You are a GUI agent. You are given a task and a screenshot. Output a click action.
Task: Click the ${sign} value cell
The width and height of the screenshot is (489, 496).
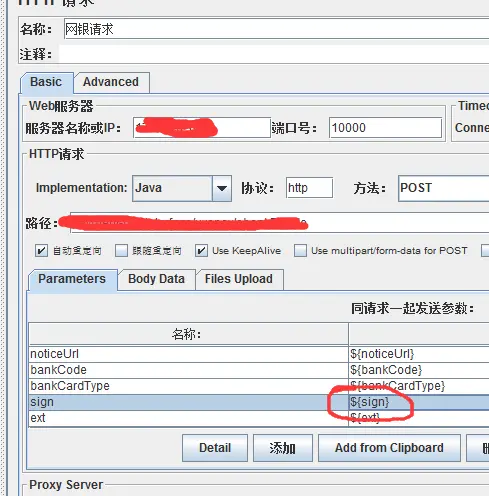click(x=419, y=402)
